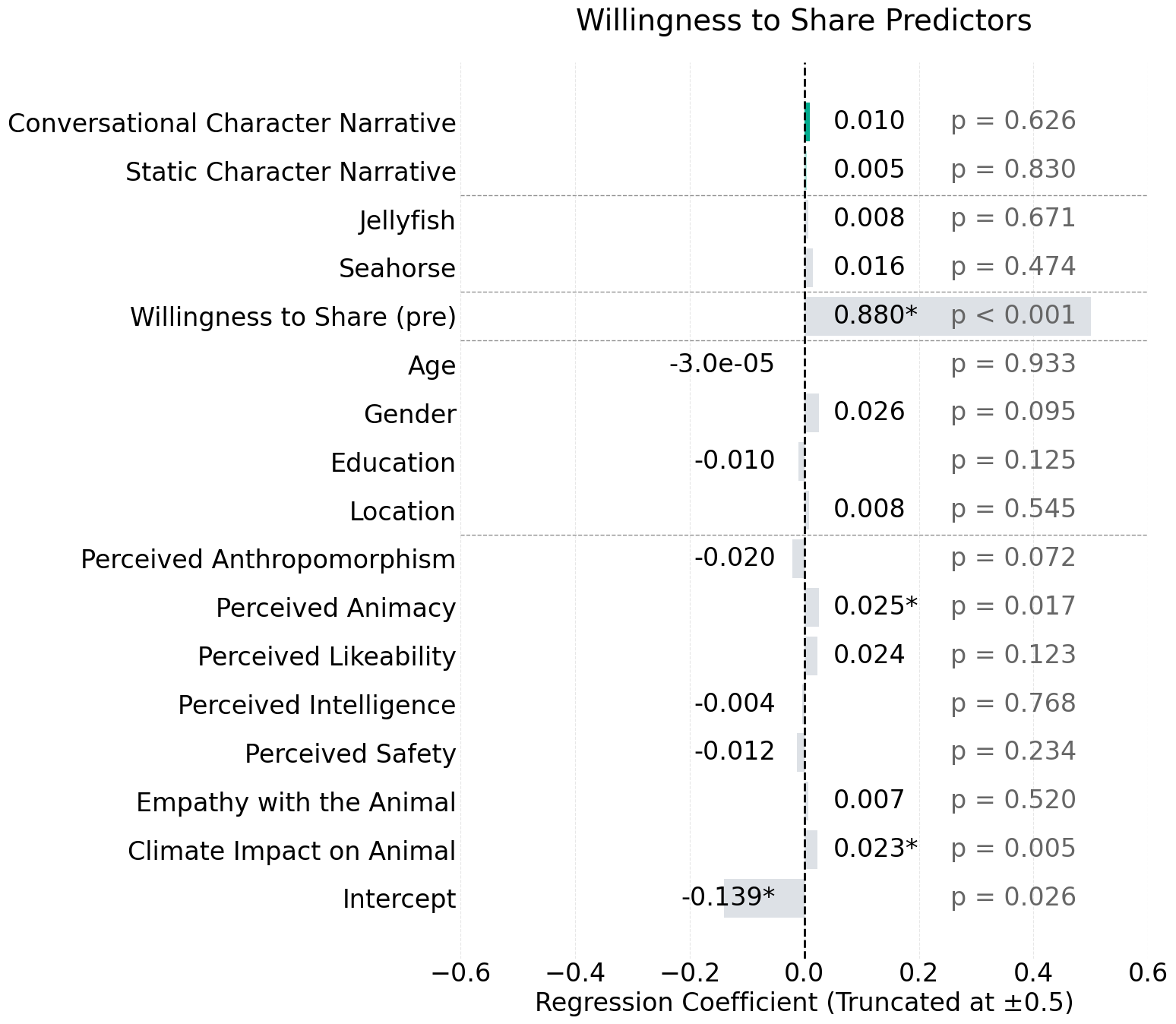Select the 'p < 0.001' text
The height and width of the screenshot is (1024, 1176).
tap(1013, 314)
